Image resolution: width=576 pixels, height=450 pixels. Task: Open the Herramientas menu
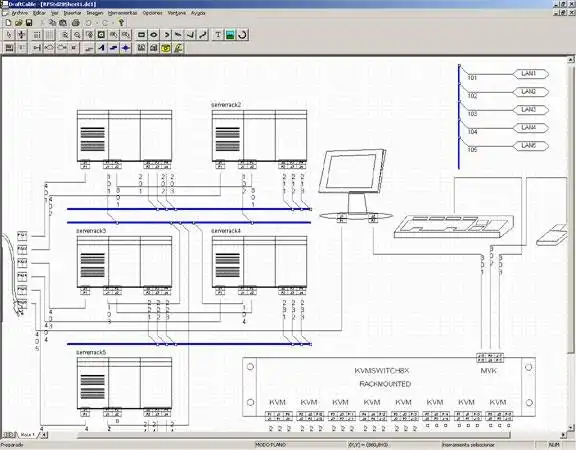click(123, 13)
